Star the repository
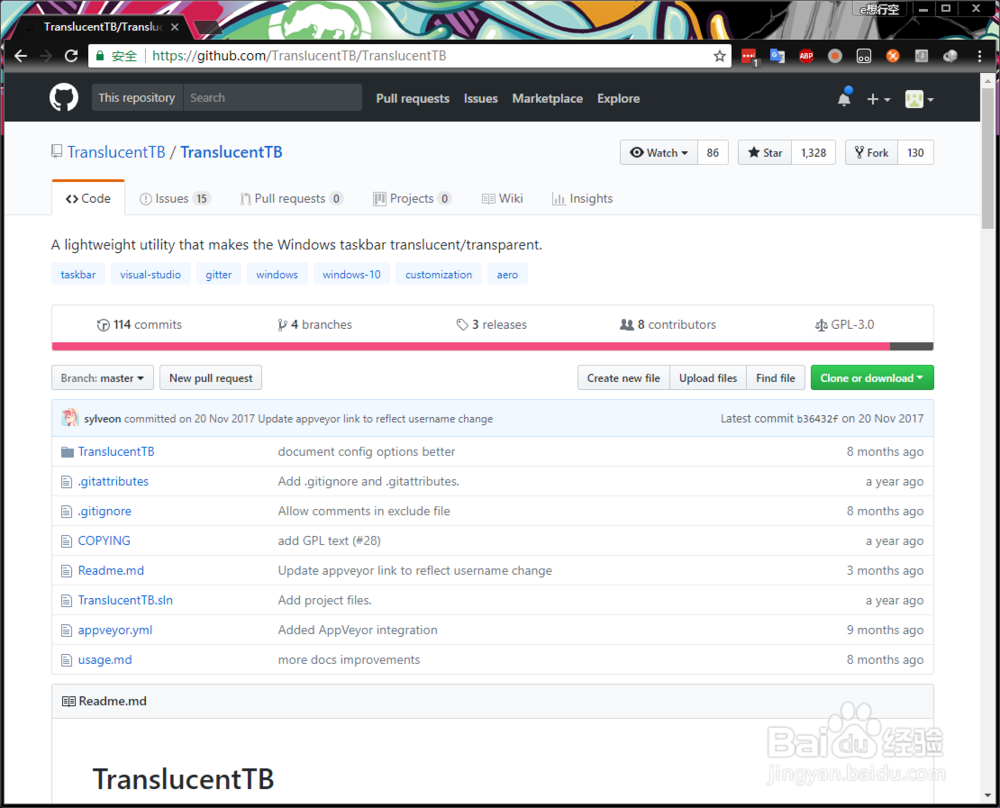Image resolution: width=1000 pixels, height=808 pixels. (x=765, y=152)
